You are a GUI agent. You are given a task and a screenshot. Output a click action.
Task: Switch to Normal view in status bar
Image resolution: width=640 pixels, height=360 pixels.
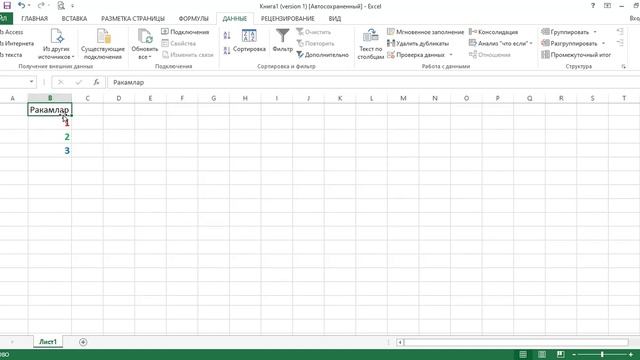pos(523,354)
